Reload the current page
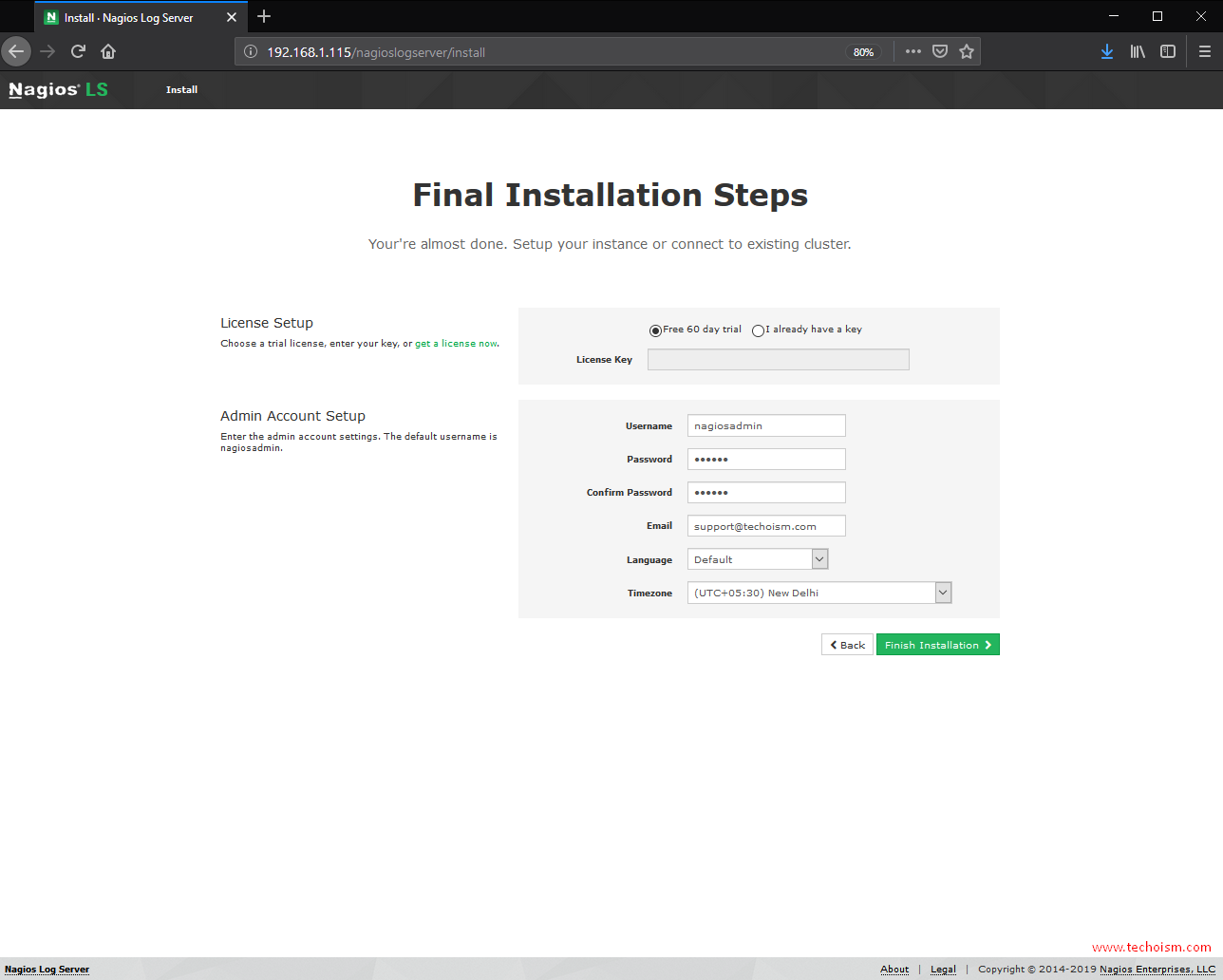The height and width of the screenshot is (980, 1223). [x=78, y=51]
